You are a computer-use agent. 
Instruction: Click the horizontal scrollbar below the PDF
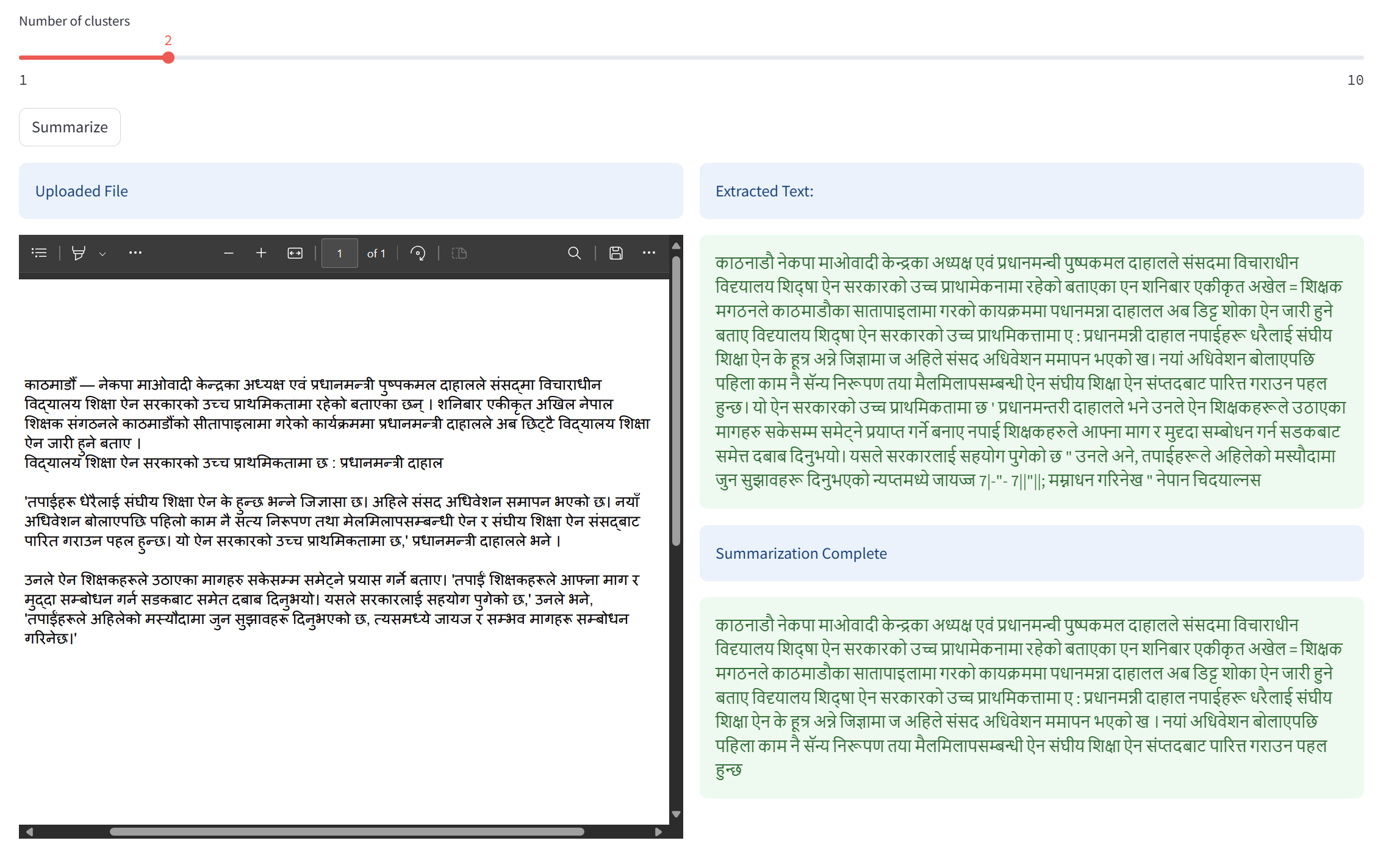pyautogui.click(x=345, y=831)
